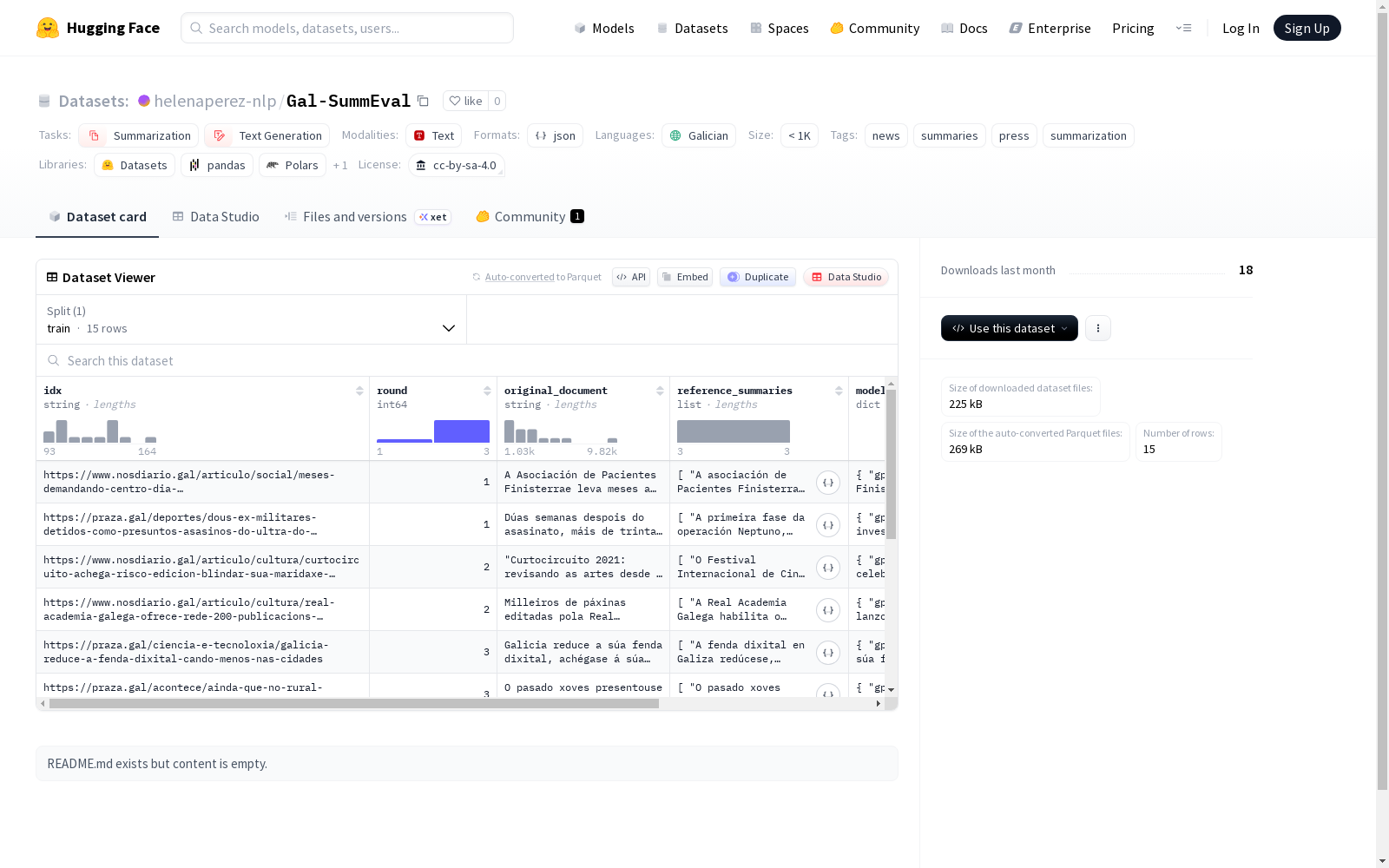The width and height of the screenshot is (1389, 868).
Task: Click the round column histogram bar
Action: 462,431
